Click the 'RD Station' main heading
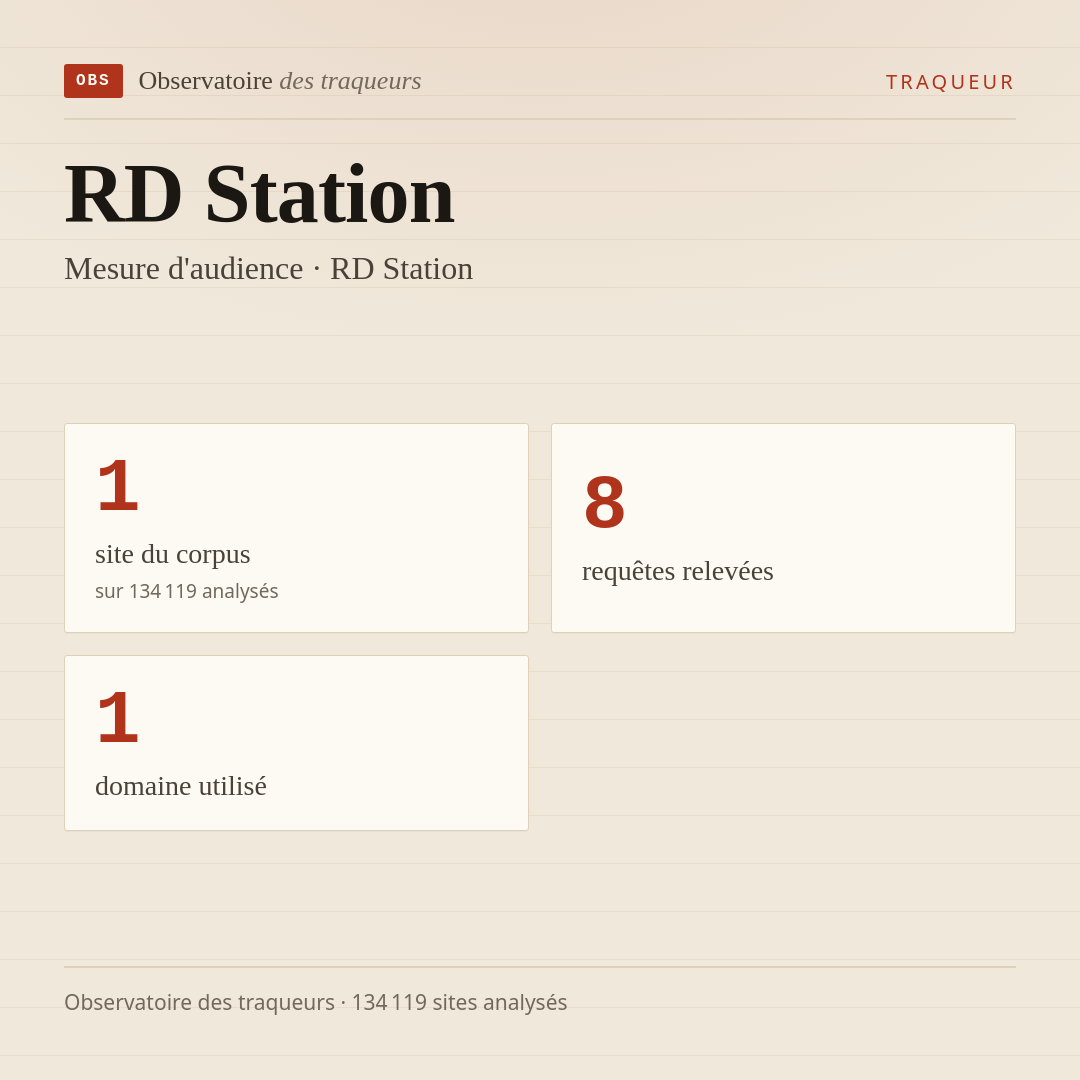The width and height of the screenshot is (1080, 1080). pos(260,194)
